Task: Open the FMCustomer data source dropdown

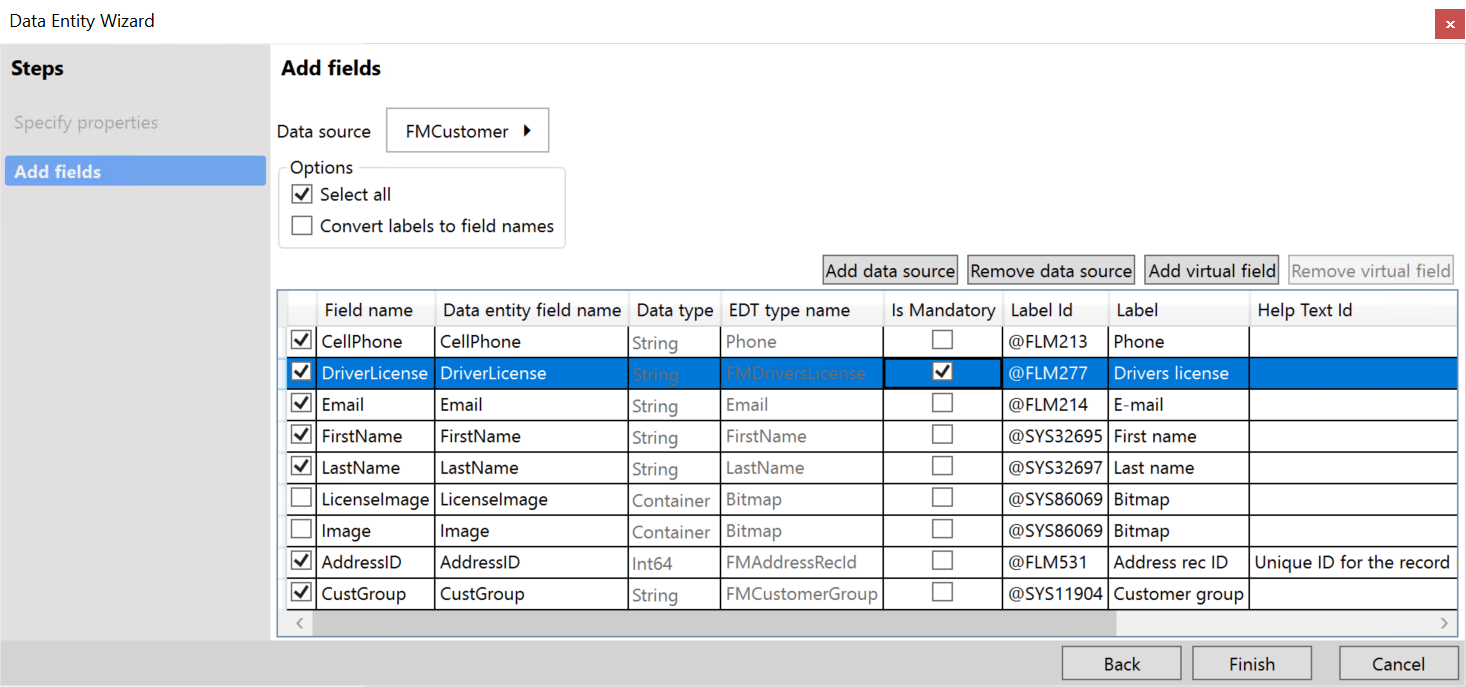Action: [x=467, y=131]
